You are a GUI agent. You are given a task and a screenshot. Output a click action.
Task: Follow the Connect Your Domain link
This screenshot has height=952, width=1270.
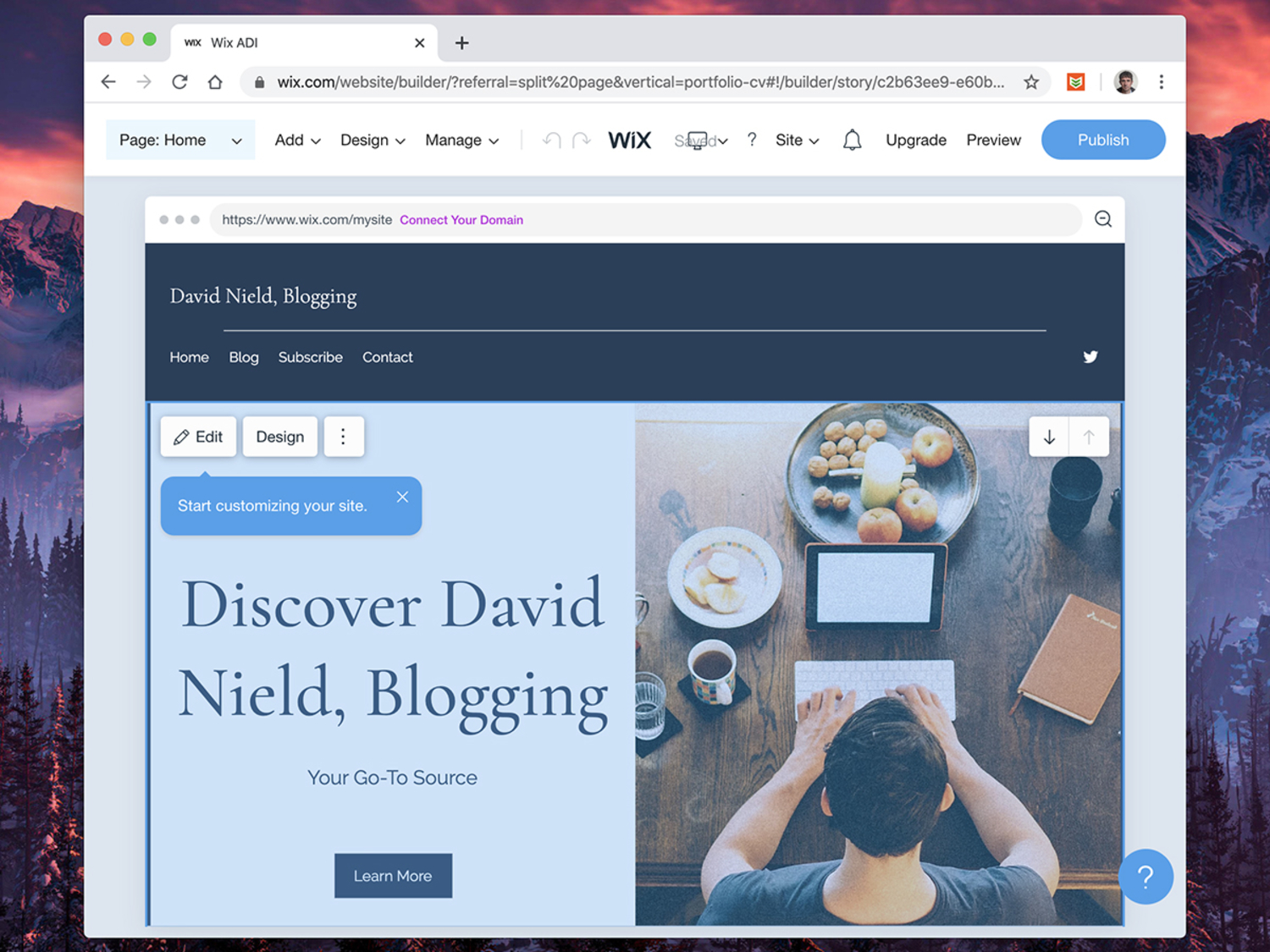(x=461, y=220)
